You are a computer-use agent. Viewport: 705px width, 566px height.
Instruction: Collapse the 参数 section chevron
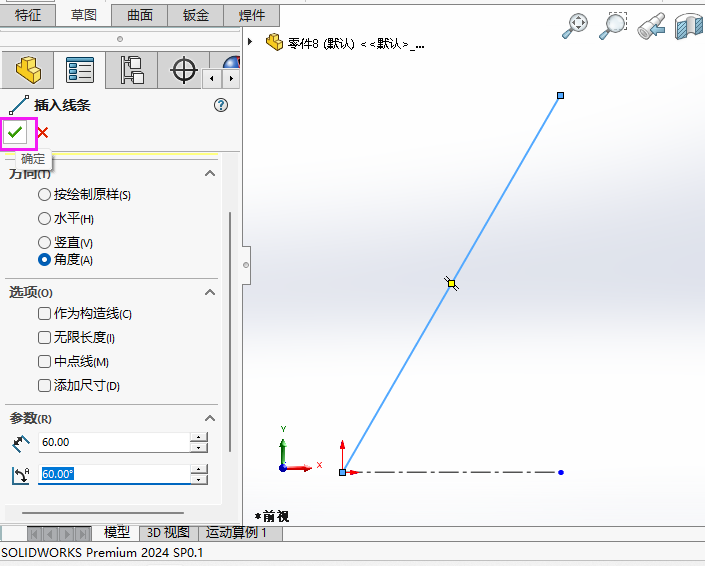(210, 418)
